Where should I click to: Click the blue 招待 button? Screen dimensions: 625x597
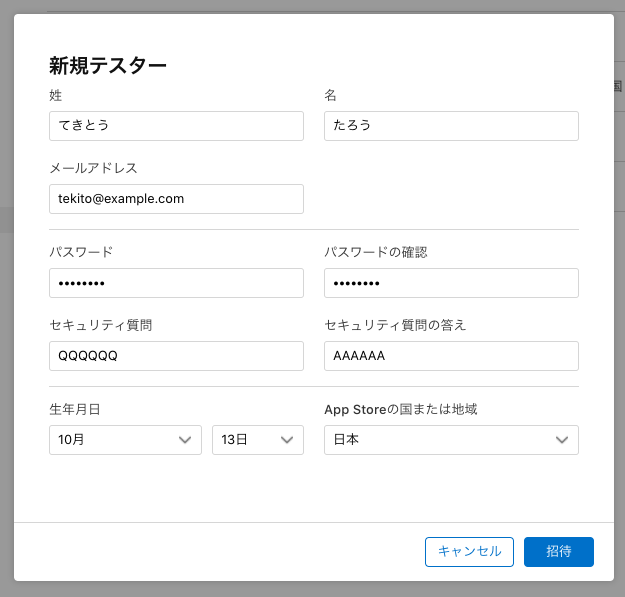click(558, 552)
